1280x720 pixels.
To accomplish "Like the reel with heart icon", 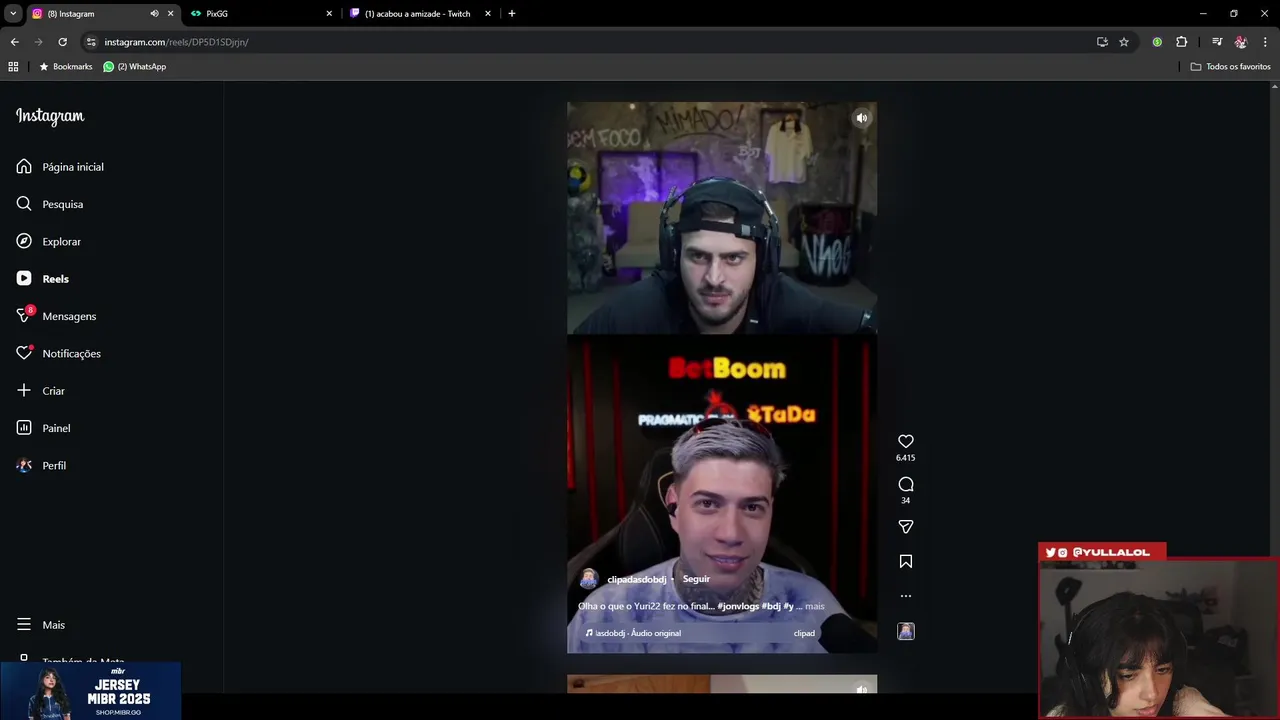I will click(x=906, y=441).
